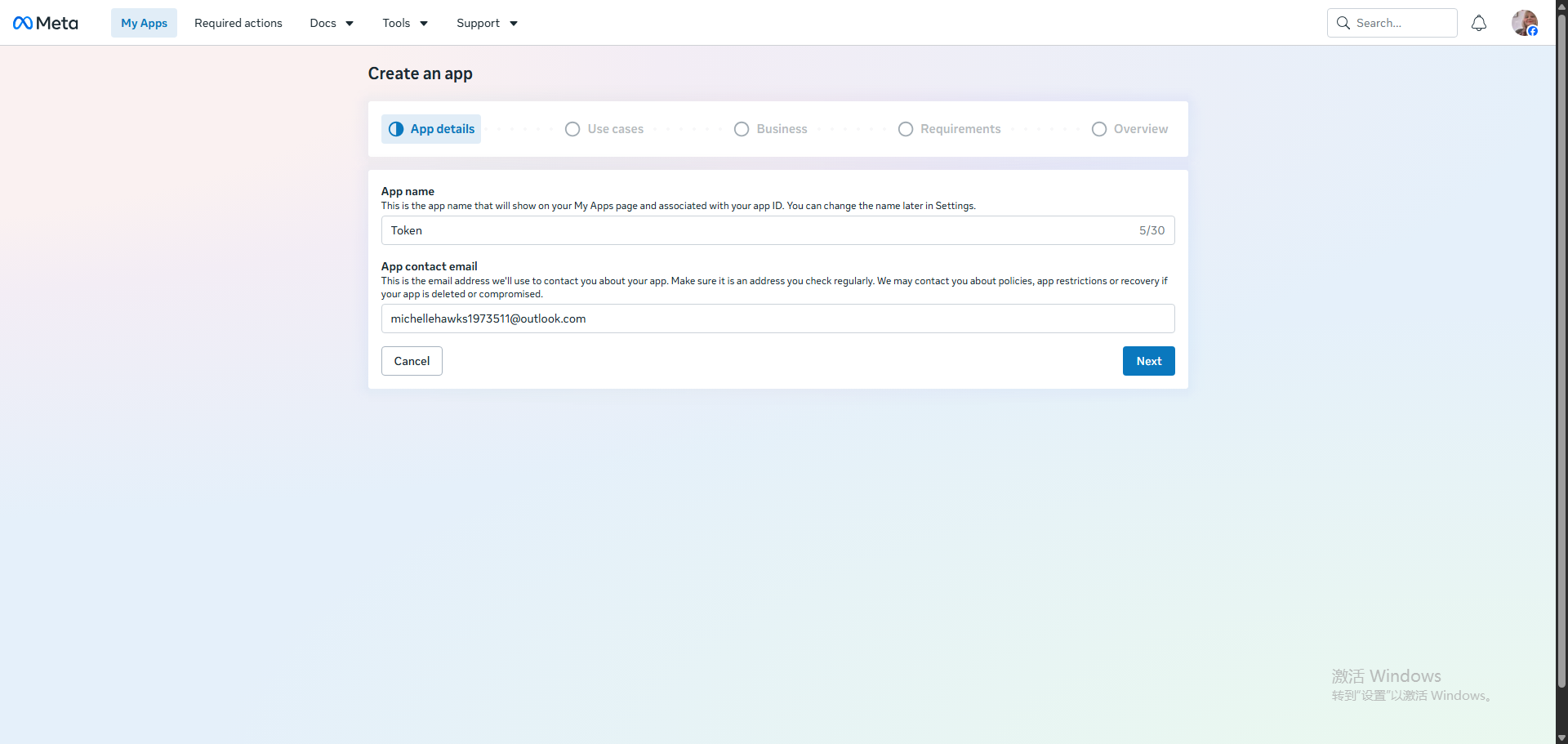Screen dimensions: 1568x744
Task: Focus the App name field
Action: [777, 230]
